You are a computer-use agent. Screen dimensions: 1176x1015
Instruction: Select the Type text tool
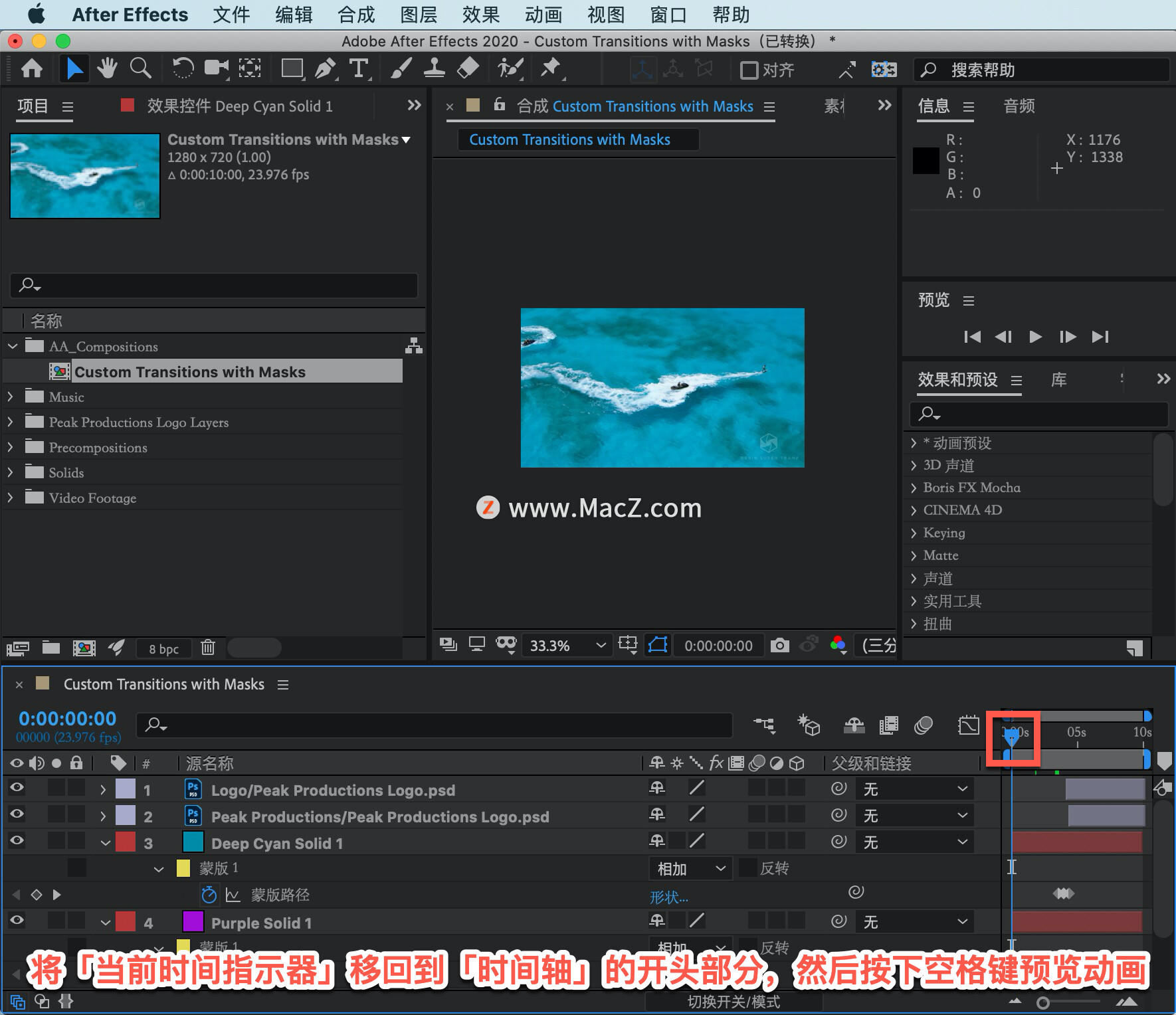click(359, 68)
